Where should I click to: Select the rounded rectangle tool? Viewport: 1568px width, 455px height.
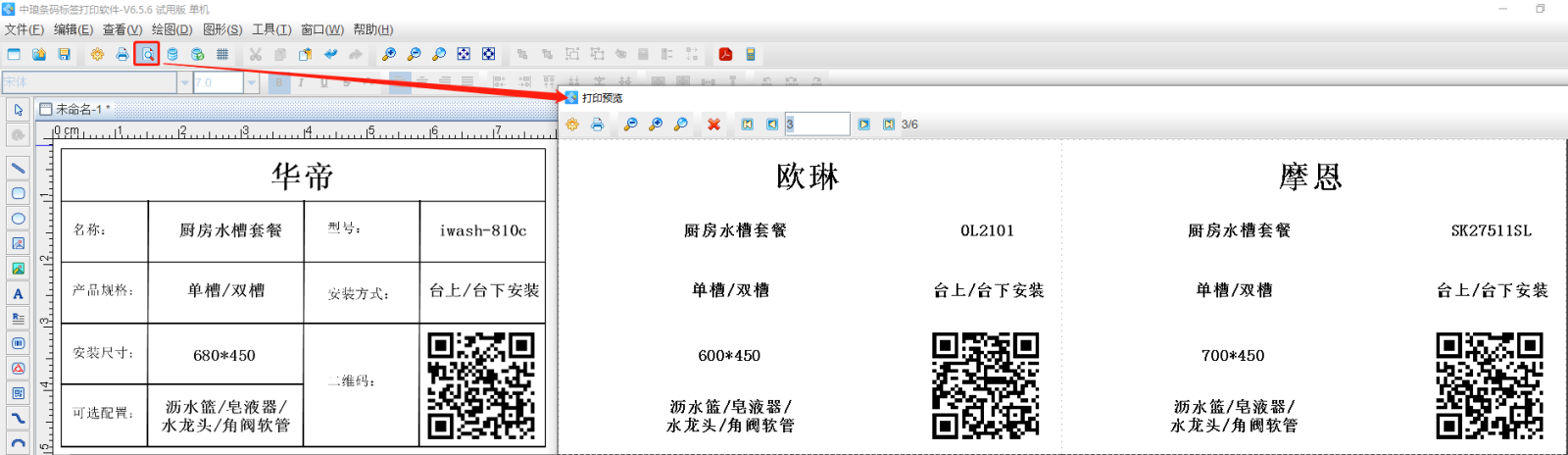(x=18, y=193)
